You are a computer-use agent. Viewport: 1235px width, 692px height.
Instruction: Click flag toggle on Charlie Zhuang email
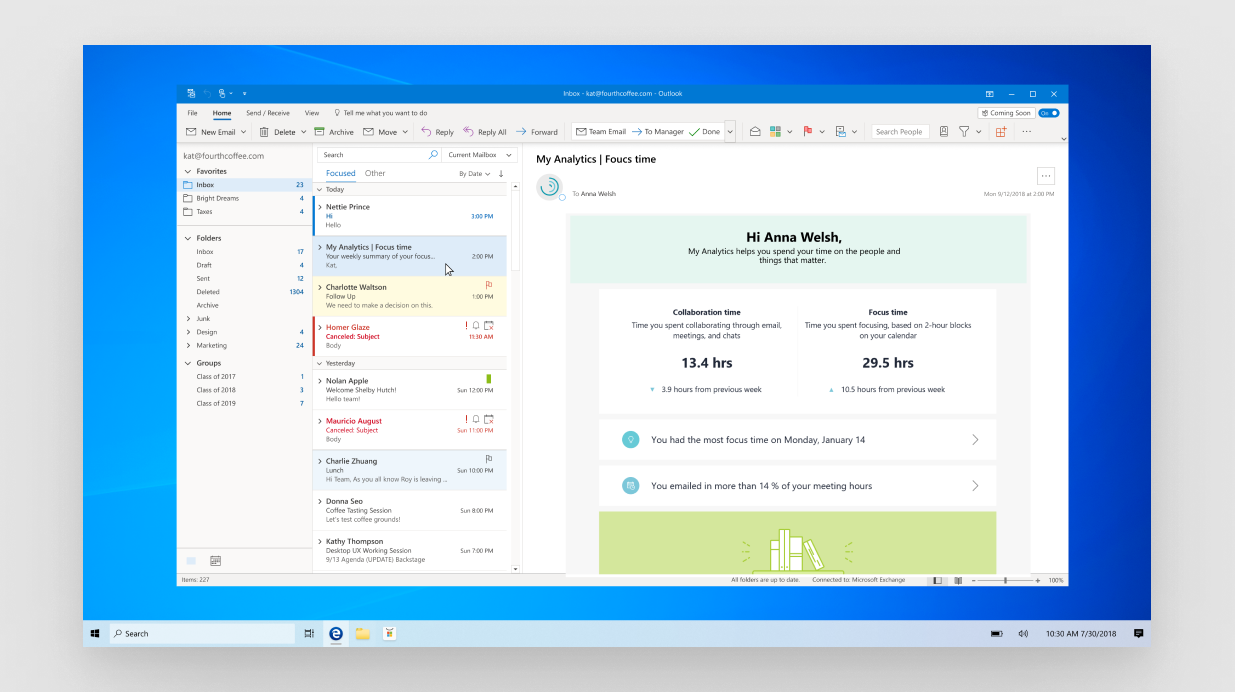(488, 460)
